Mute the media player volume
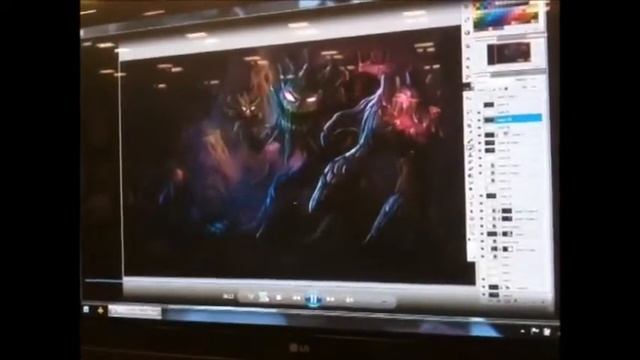640x360 pixels. [x=350, y=300]
